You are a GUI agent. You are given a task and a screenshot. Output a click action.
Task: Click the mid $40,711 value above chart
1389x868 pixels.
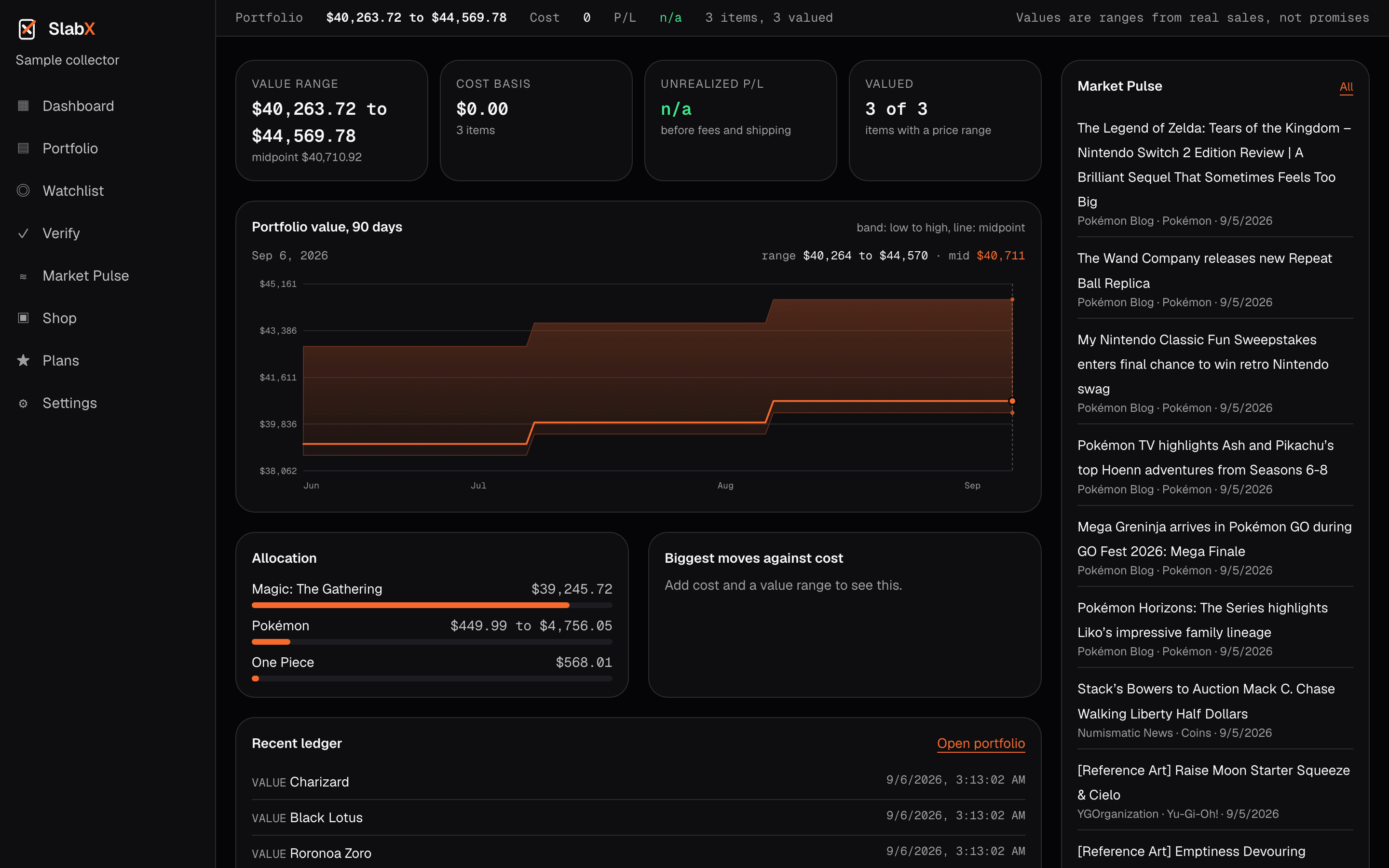pos(1000,256)
